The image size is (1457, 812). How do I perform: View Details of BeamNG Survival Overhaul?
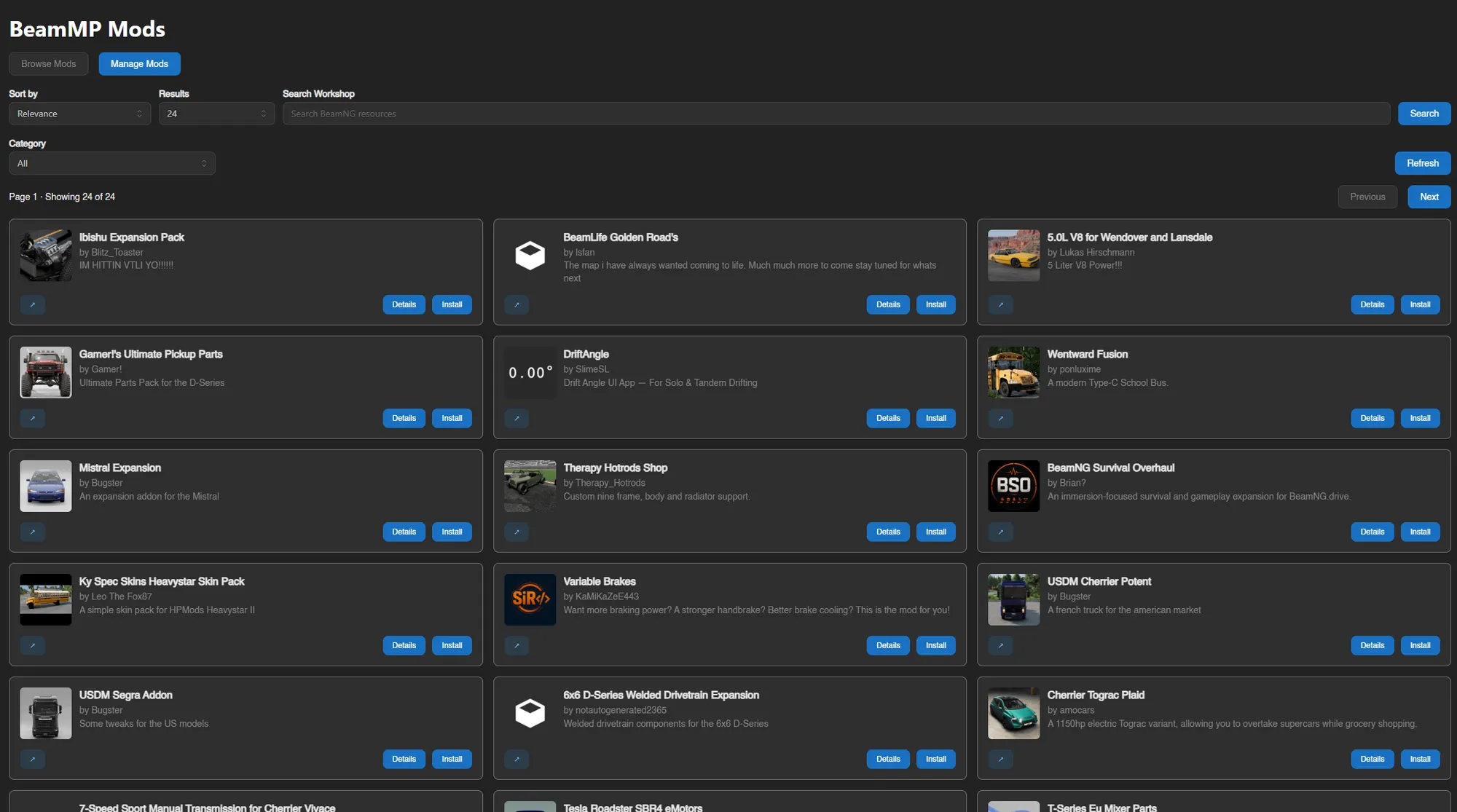click(x=1372, y=532)
